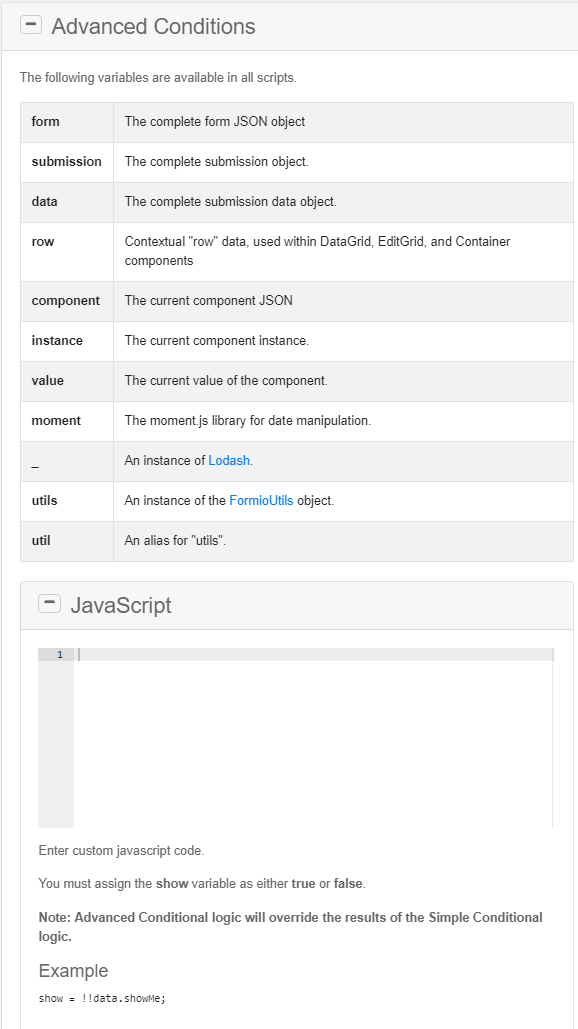Select the 'component' variable table row
This screenshot has height=1029, width=578.
(x=290, y=301)
